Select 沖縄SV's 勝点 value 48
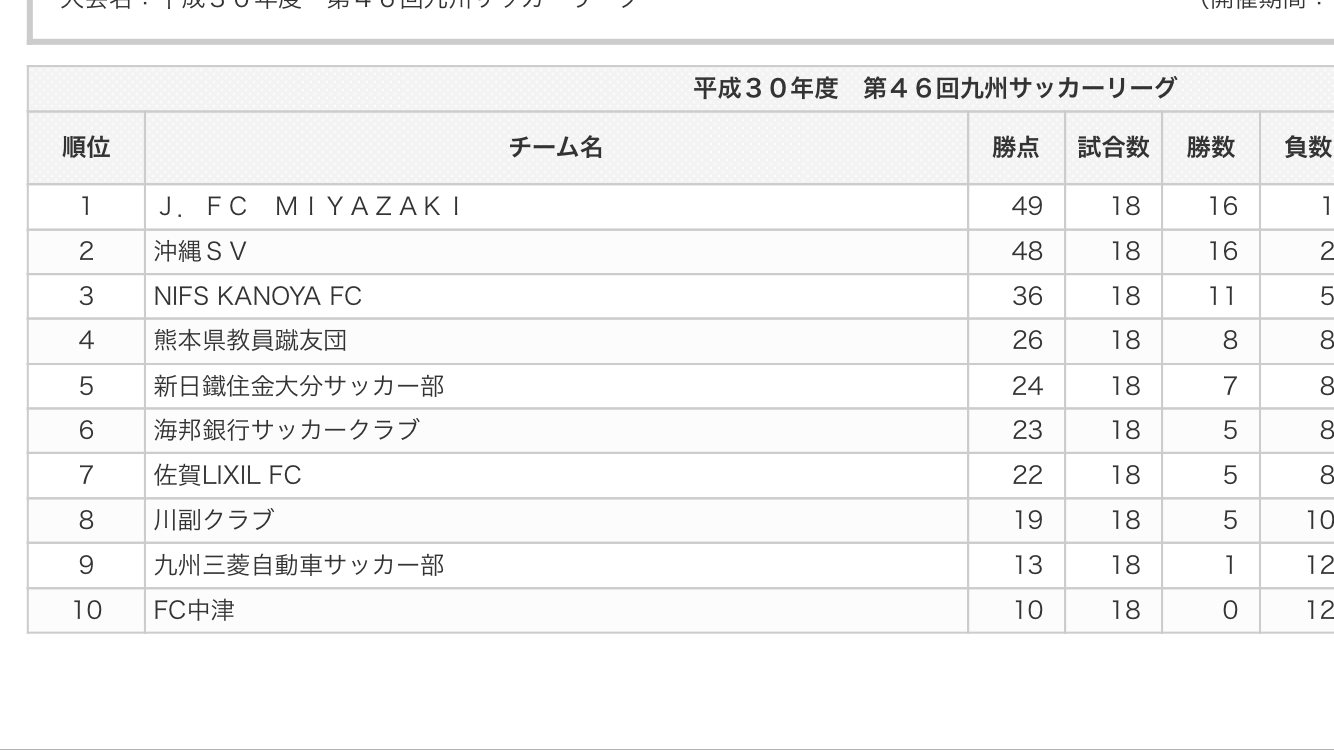1334x750 pixels. click(x=1027, y=251)
